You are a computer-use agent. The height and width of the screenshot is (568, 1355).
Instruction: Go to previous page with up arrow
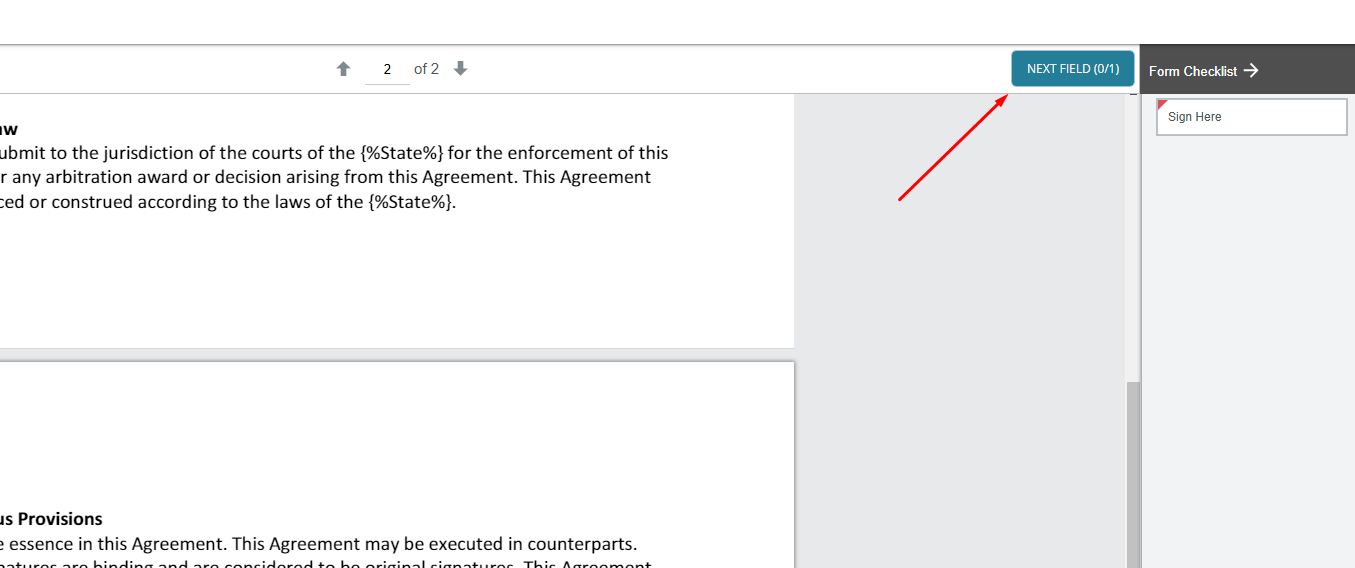coord(343,69)
